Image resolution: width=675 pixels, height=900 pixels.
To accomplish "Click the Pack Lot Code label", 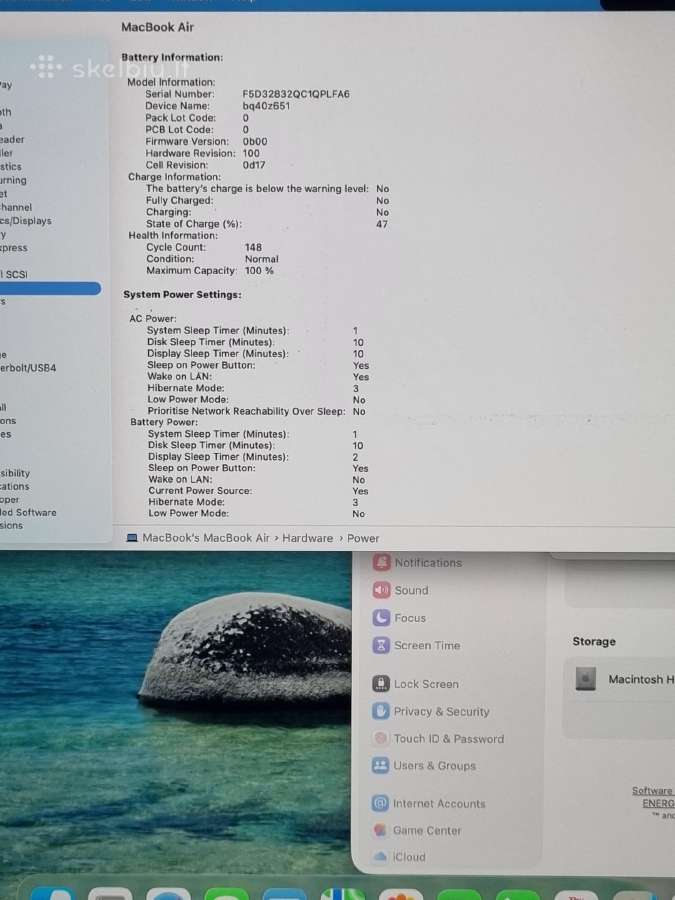I will (181, 118).
